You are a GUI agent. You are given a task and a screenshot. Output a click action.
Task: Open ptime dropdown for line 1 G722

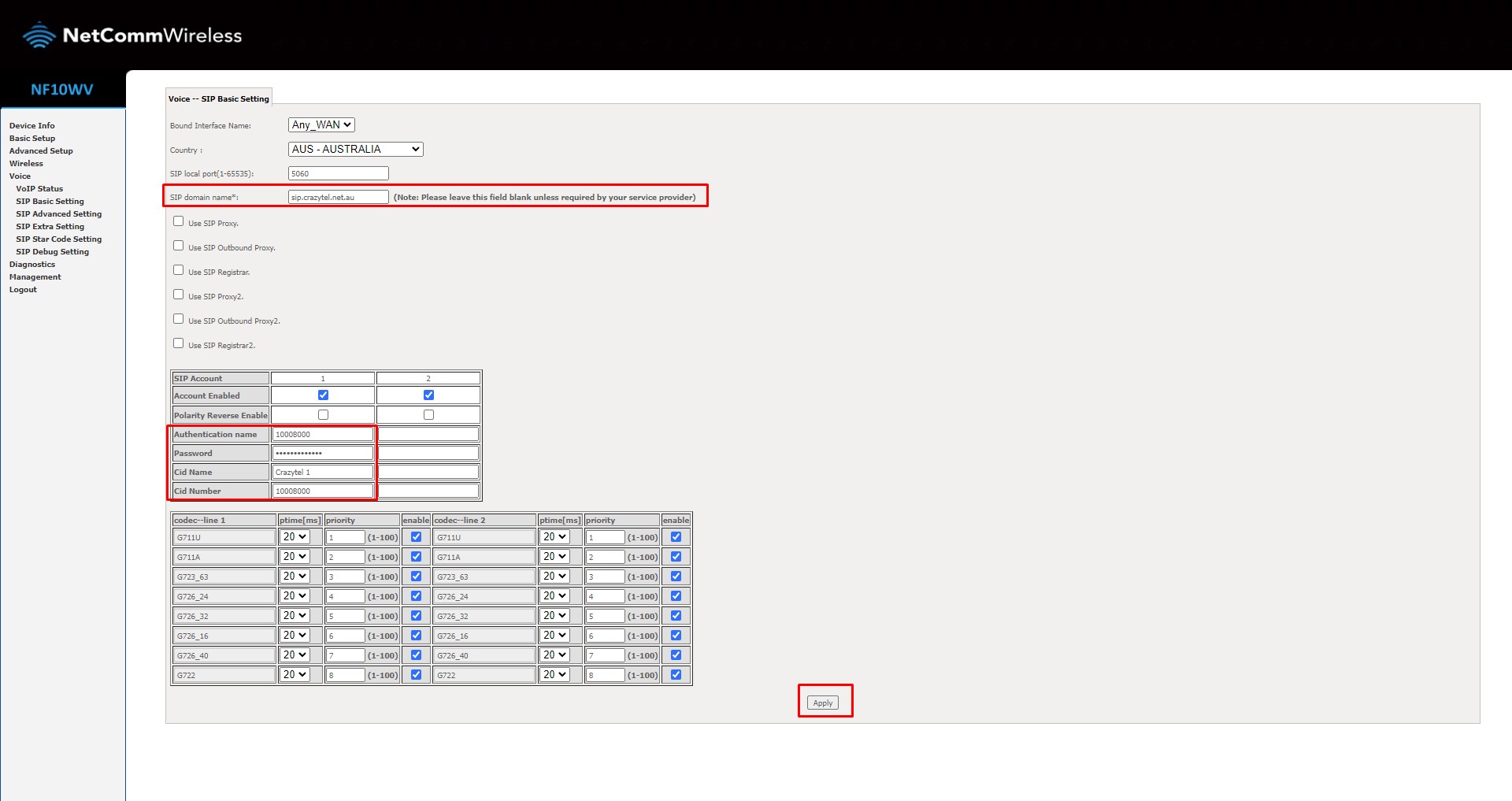(295, 675)
